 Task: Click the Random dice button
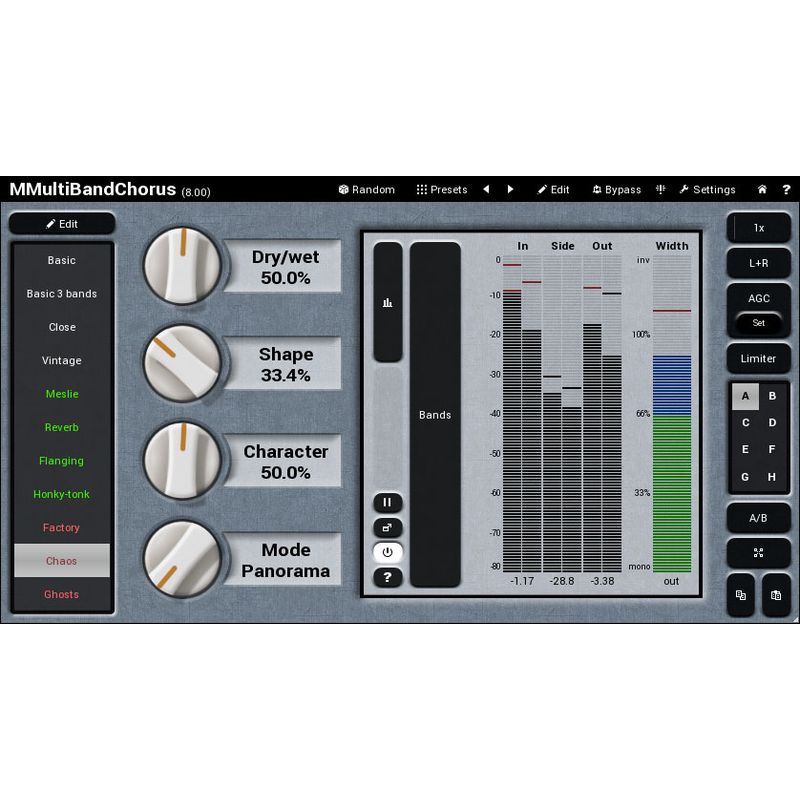(x=366, y=190)
